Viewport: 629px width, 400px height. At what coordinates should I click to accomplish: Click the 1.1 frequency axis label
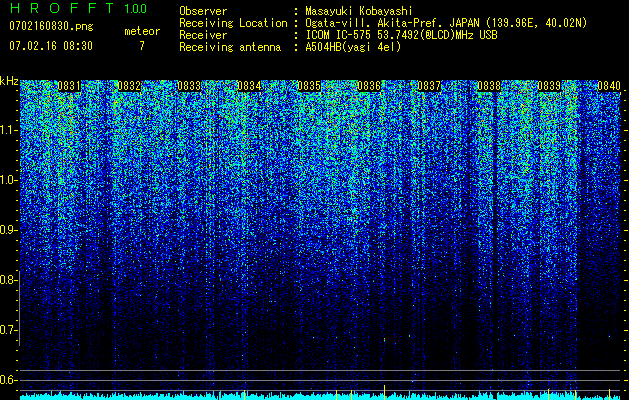pyautogui.click(x=8, y=130)
